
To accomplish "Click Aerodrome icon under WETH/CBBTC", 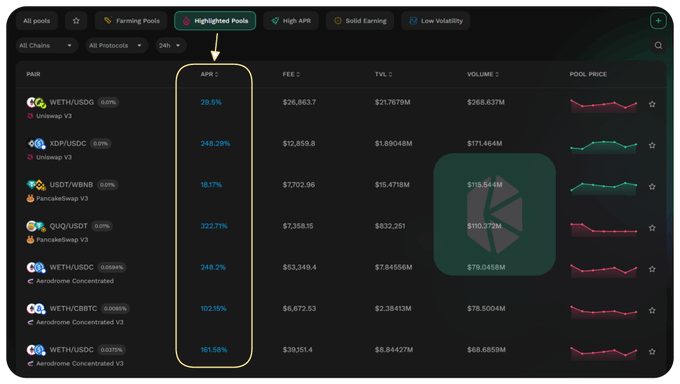I will (x=30, y=322).
